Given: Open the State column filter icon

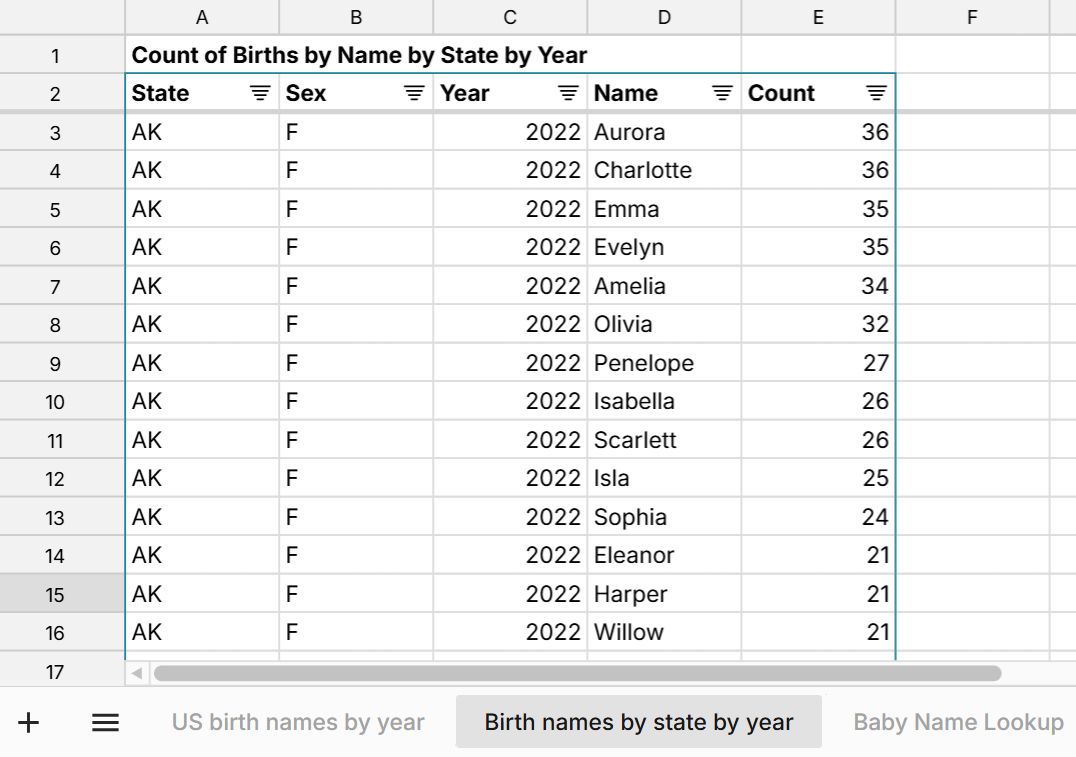Looking at the screenshot, I should point(259,93).
